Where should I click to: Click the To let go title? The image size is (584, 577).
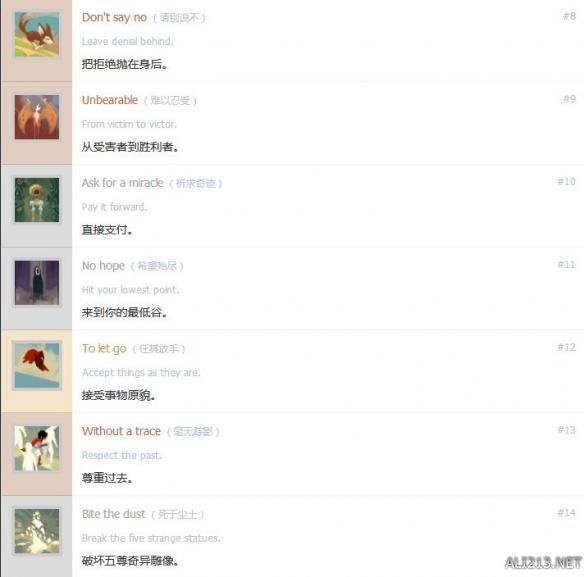(104, 348)
